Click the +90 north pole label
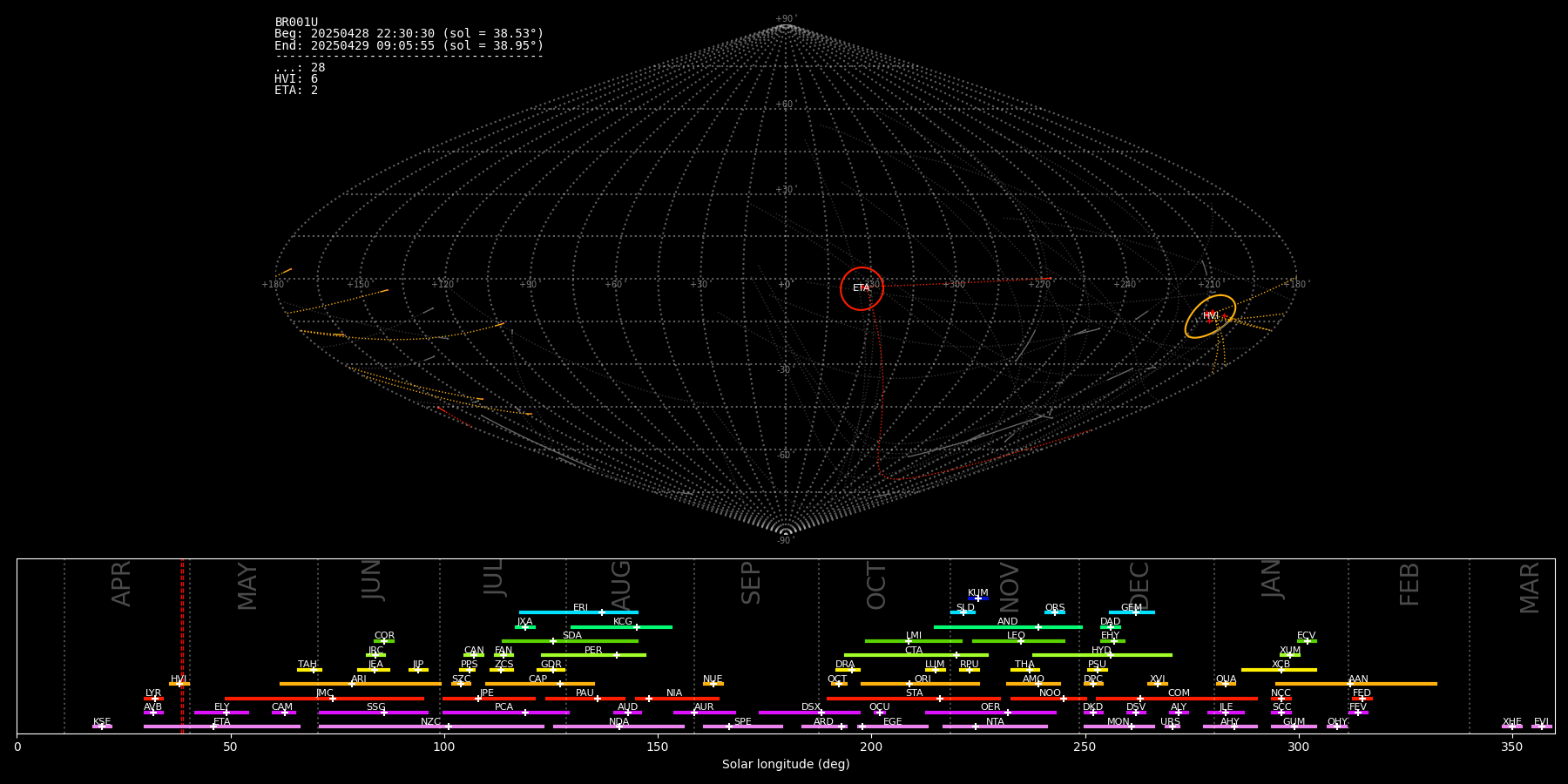Image resolution: width=1568 pixels, height=784 pixels. pos(785,18)
